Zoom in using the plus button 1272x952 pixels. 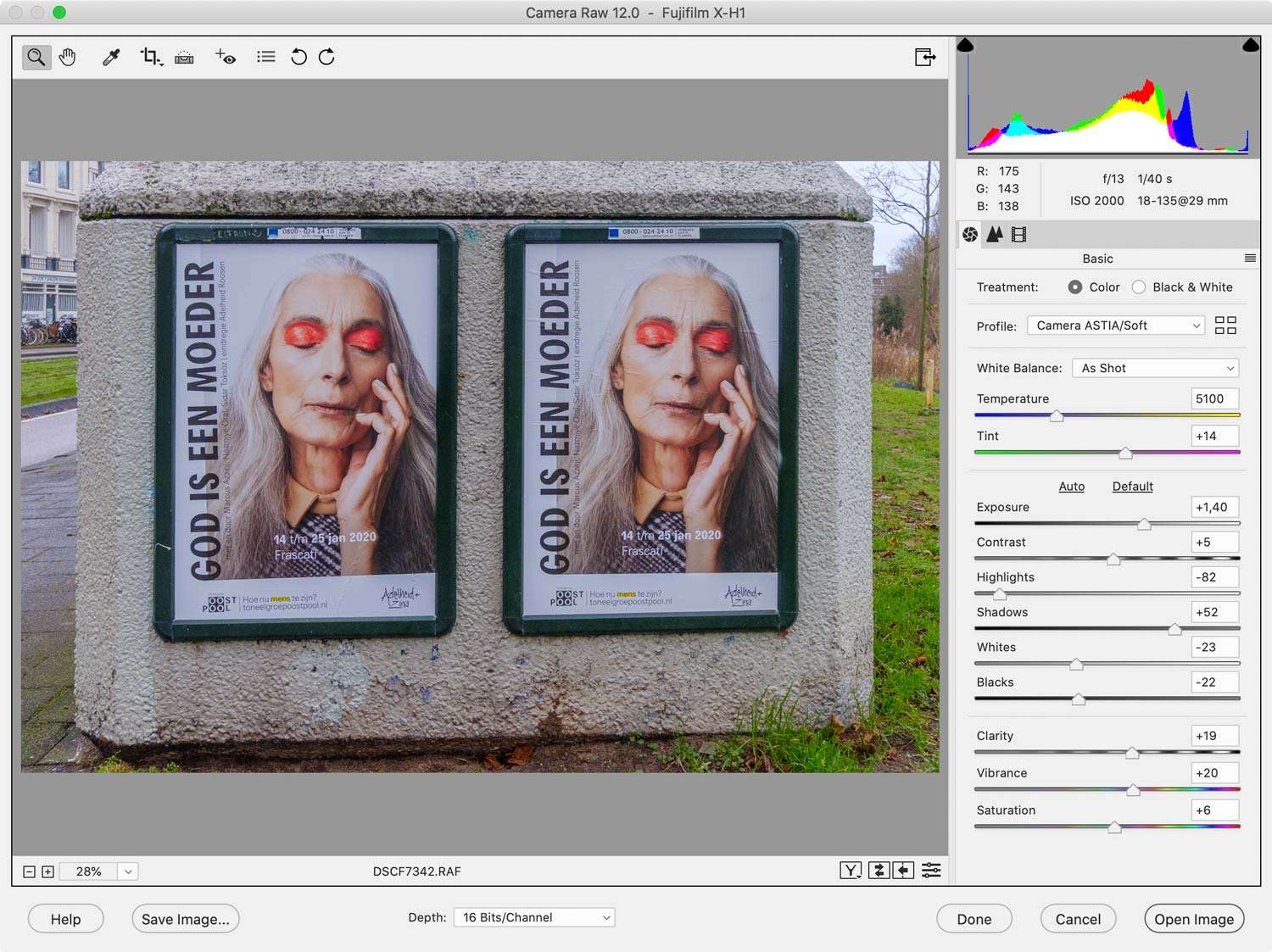48,871
